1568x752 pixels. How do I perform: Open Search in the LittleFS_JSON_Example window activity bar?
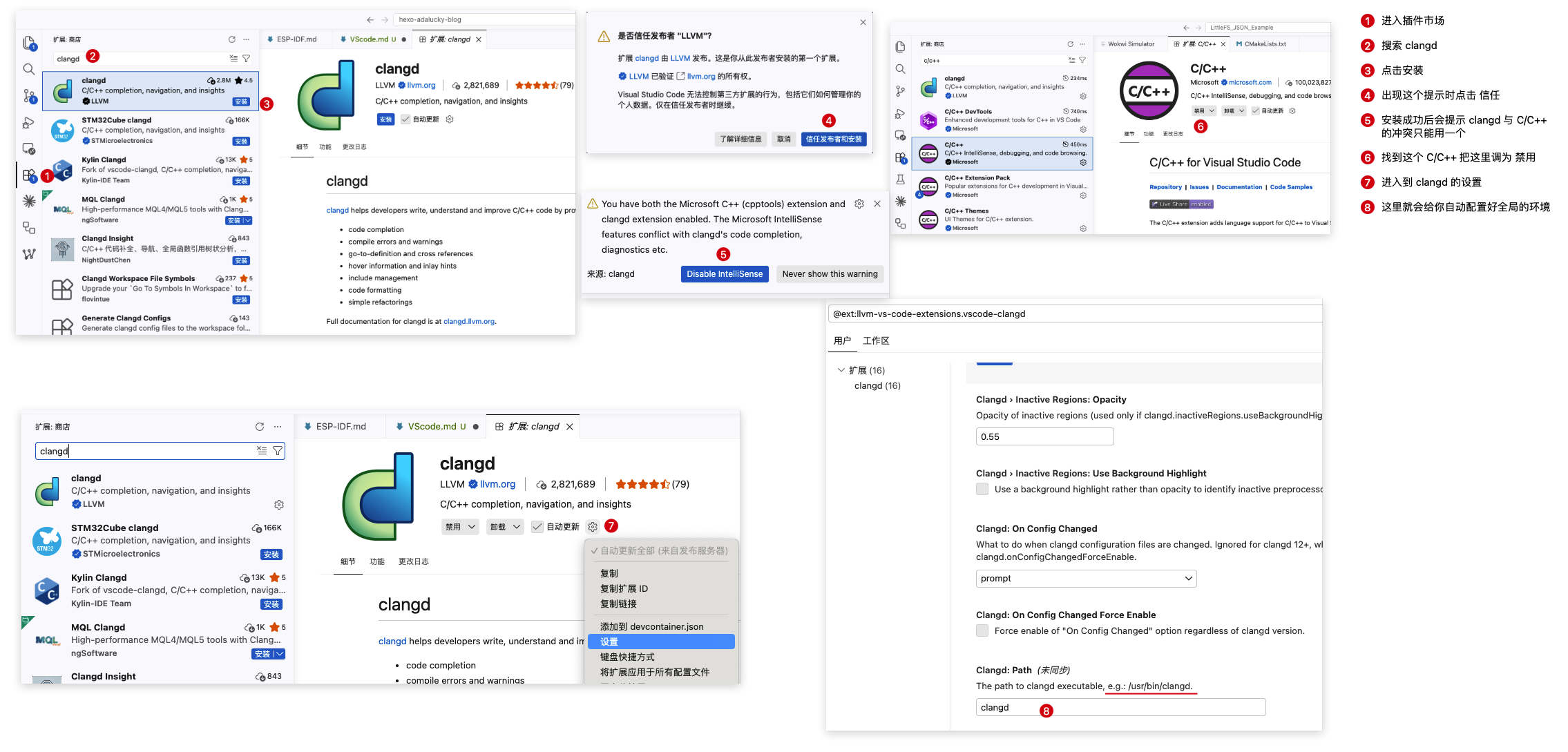tap(900, 69)
